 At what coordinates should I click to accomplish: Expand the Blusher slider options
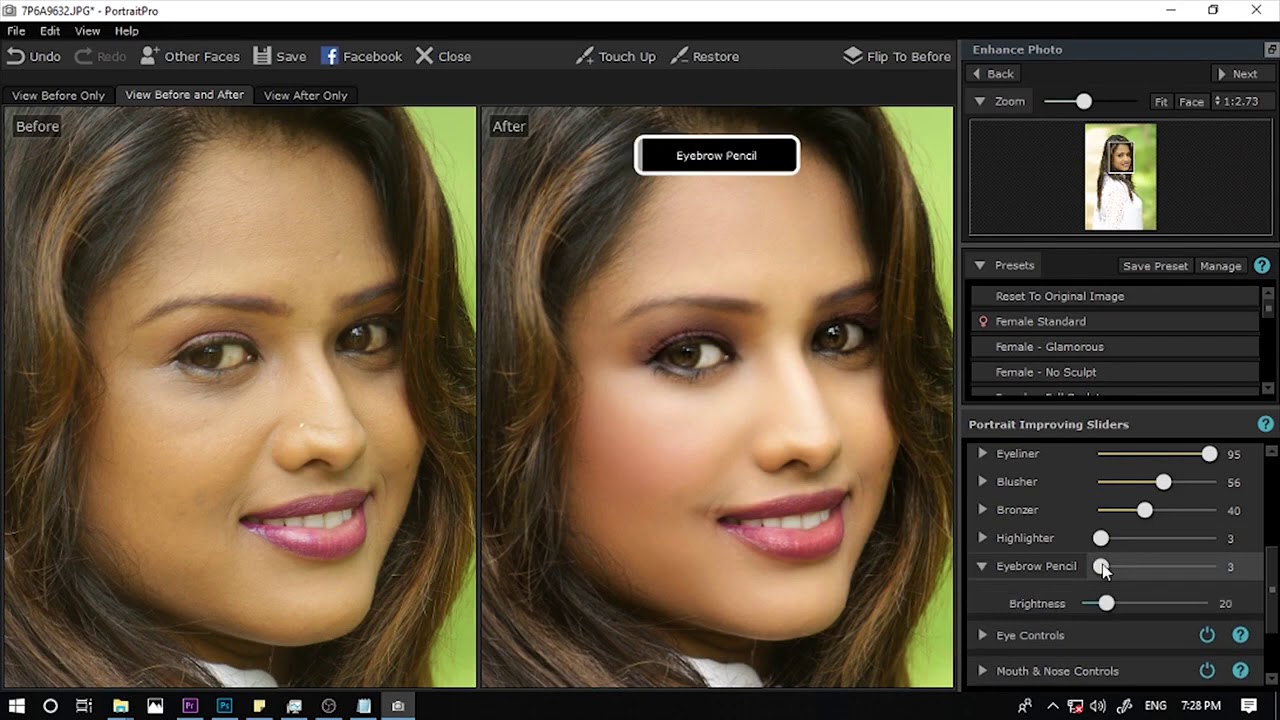click(982, 482)
